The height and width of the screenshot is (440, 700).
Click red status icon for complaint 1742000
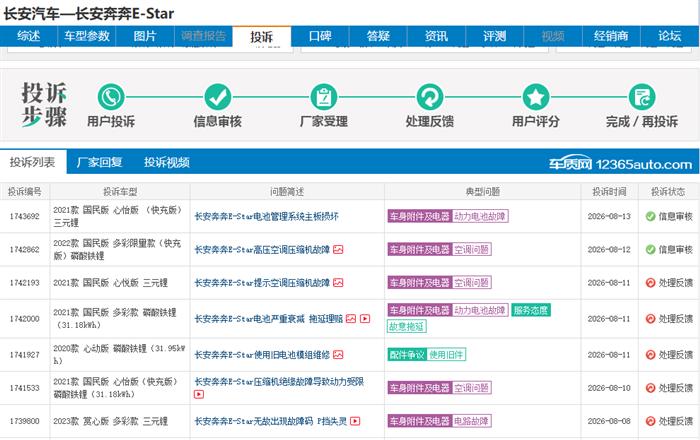click(x=650, y=319)
